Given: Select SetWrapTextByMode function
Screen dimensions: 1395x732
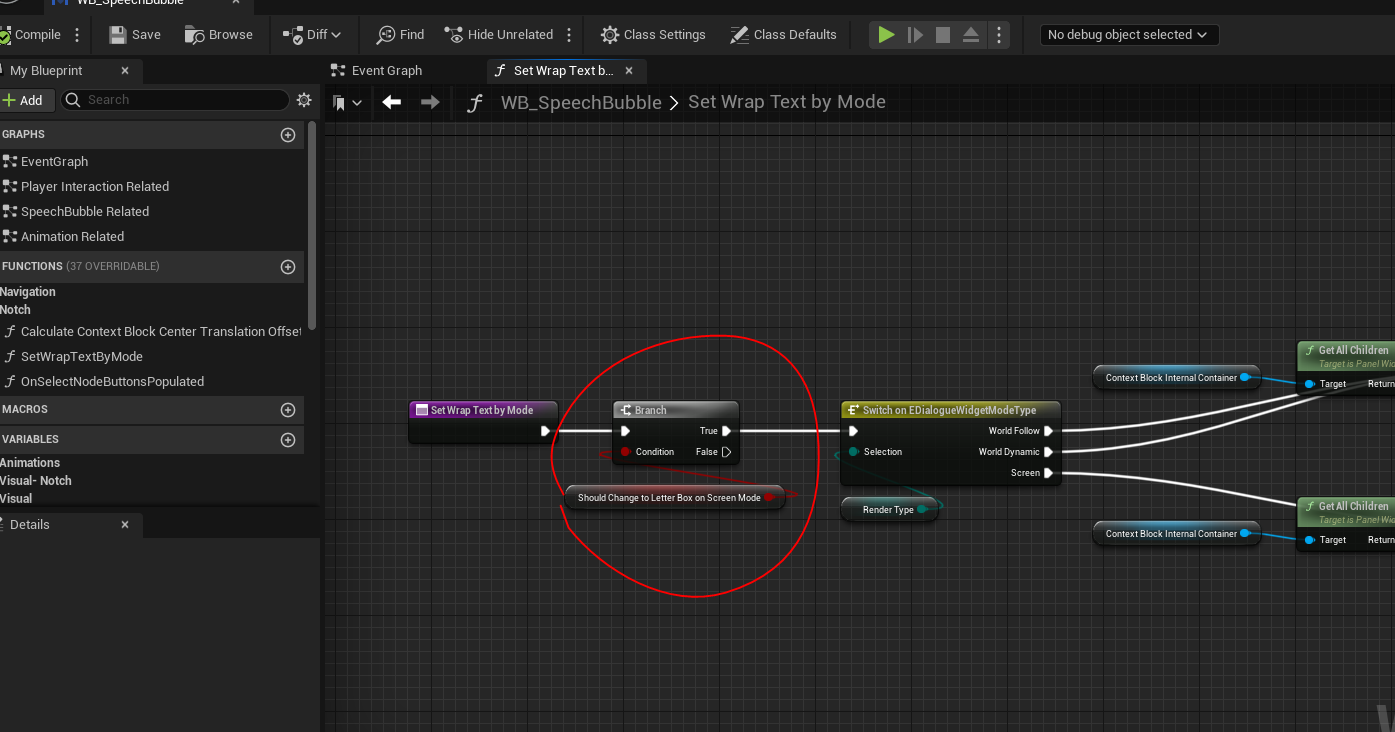Looking at the screenshot, I should [82, 356].
